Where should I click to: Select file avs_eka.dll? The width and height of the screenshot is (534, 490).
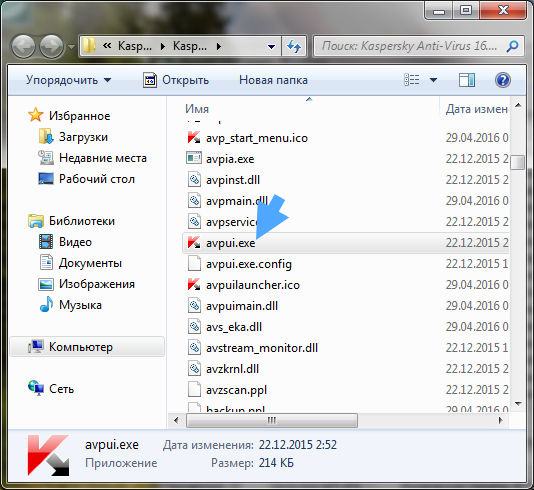[x=234, y=327]
